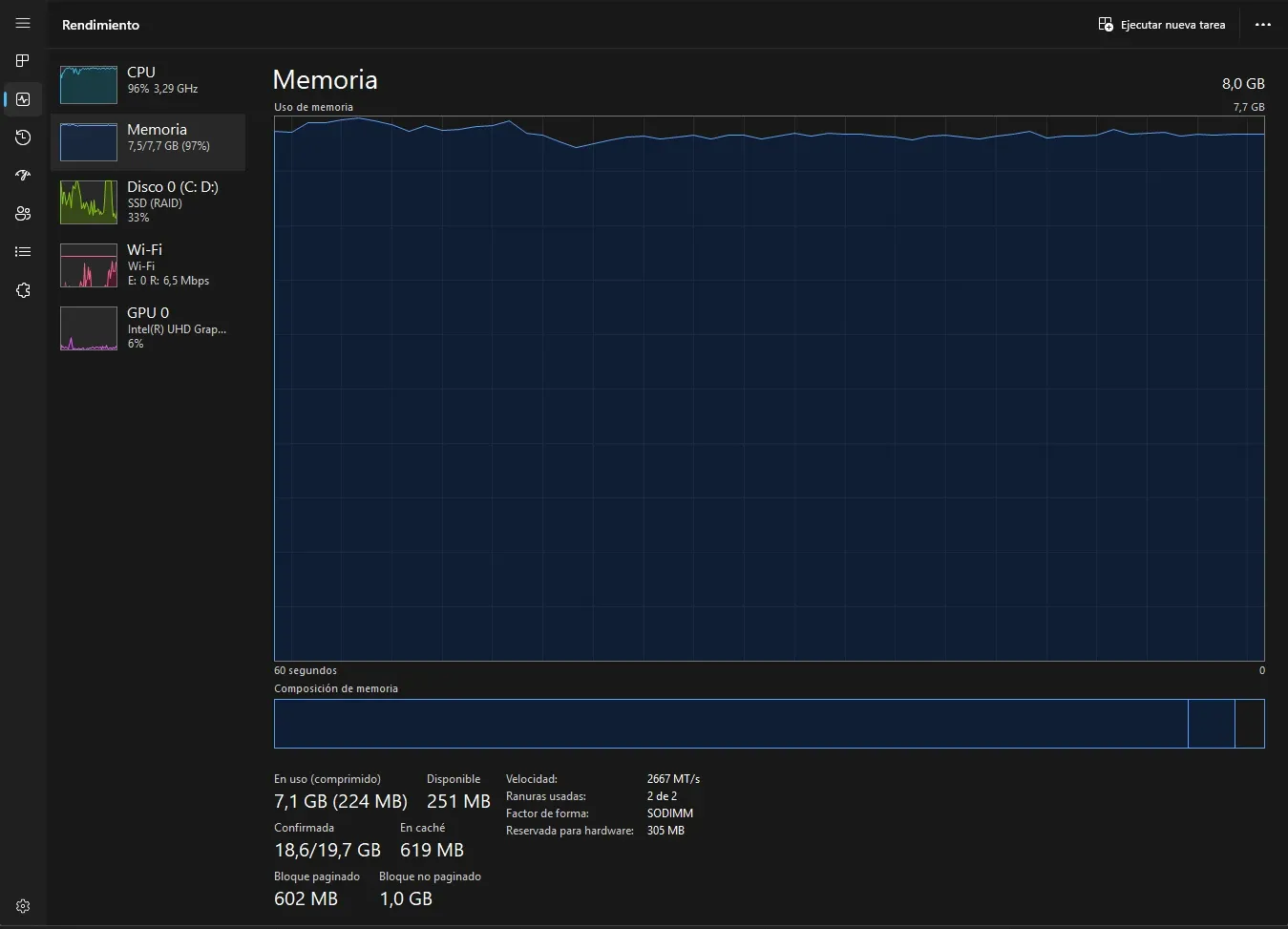Select the CPU performance entry
The image size is (1288, 929).
click(x=148, y=85)
